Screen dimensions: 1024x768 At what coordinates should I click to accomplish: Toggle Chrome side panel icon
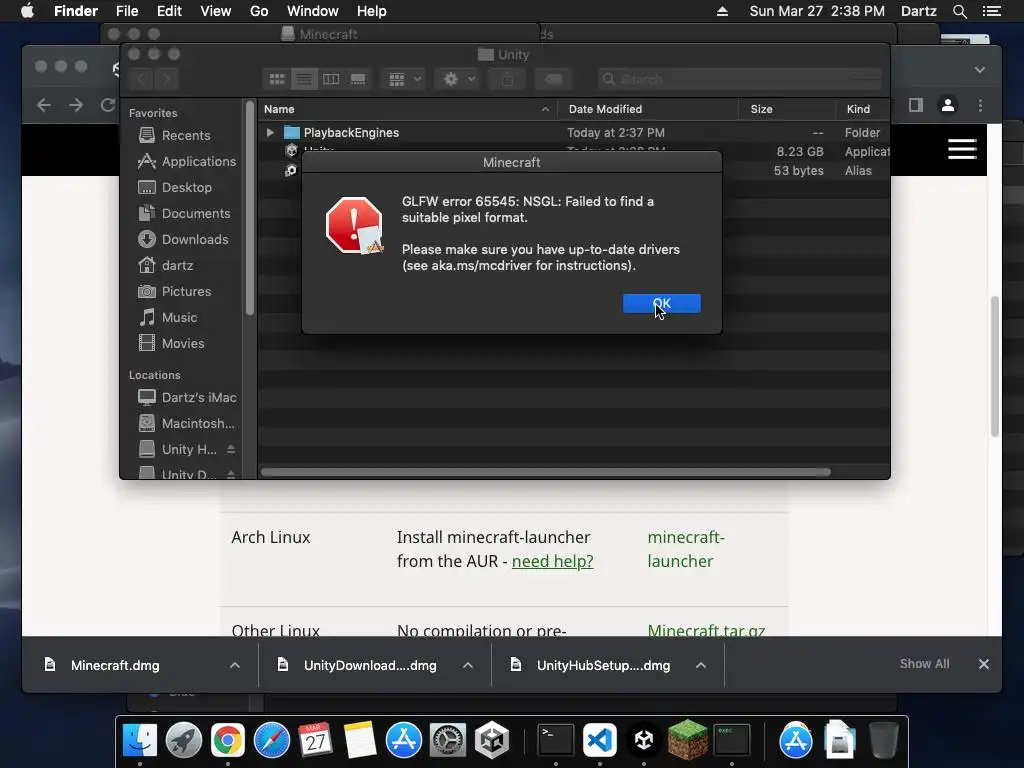pos(916,104)
